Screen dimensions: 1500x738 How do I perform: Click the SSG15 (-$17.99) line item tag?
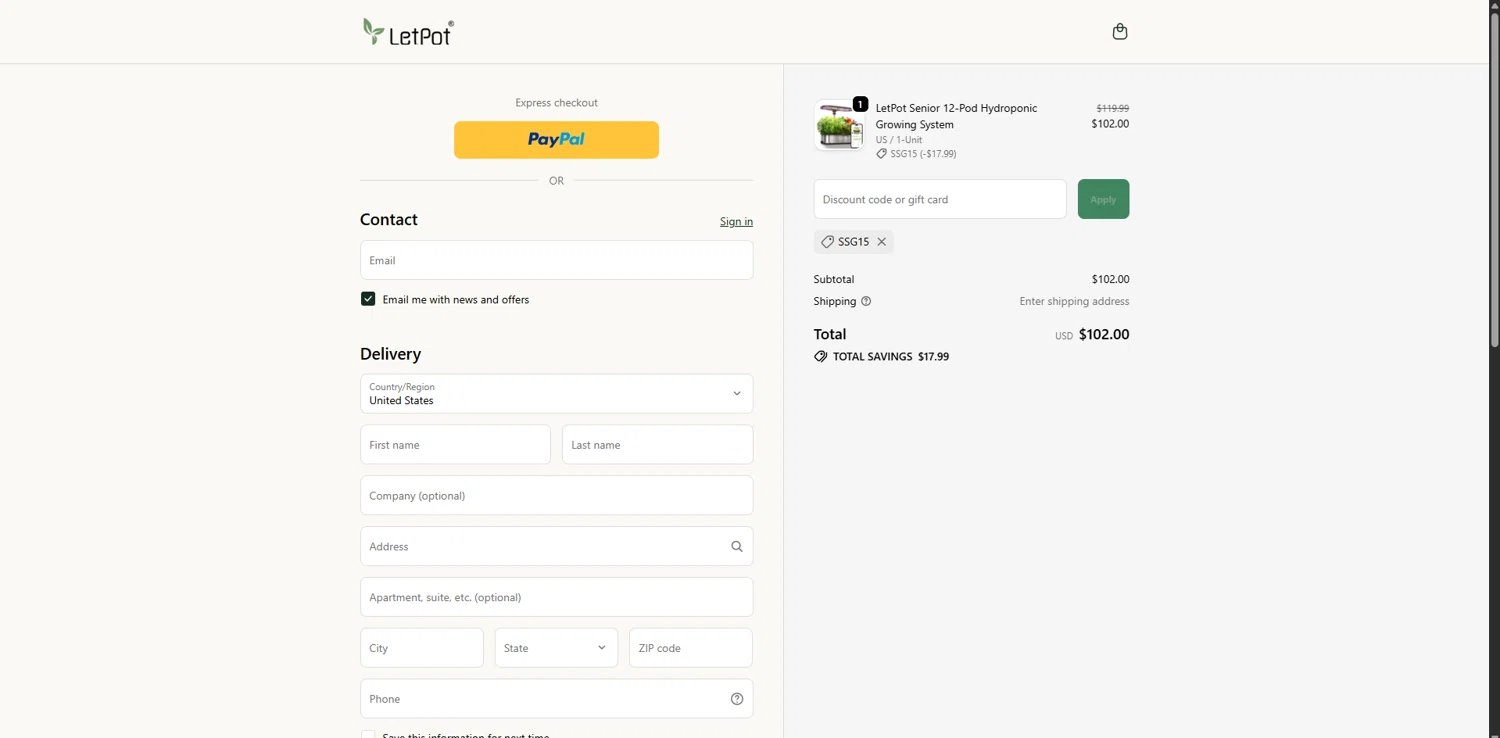coord(917,154)
